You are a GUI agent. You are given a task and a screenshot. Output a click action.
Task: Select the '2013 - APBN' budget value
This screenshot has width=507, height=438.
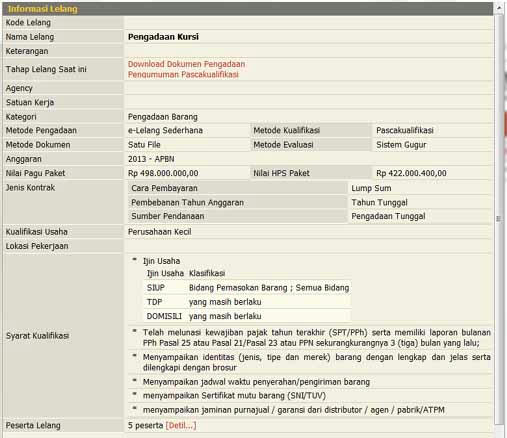tap(151, 159)
